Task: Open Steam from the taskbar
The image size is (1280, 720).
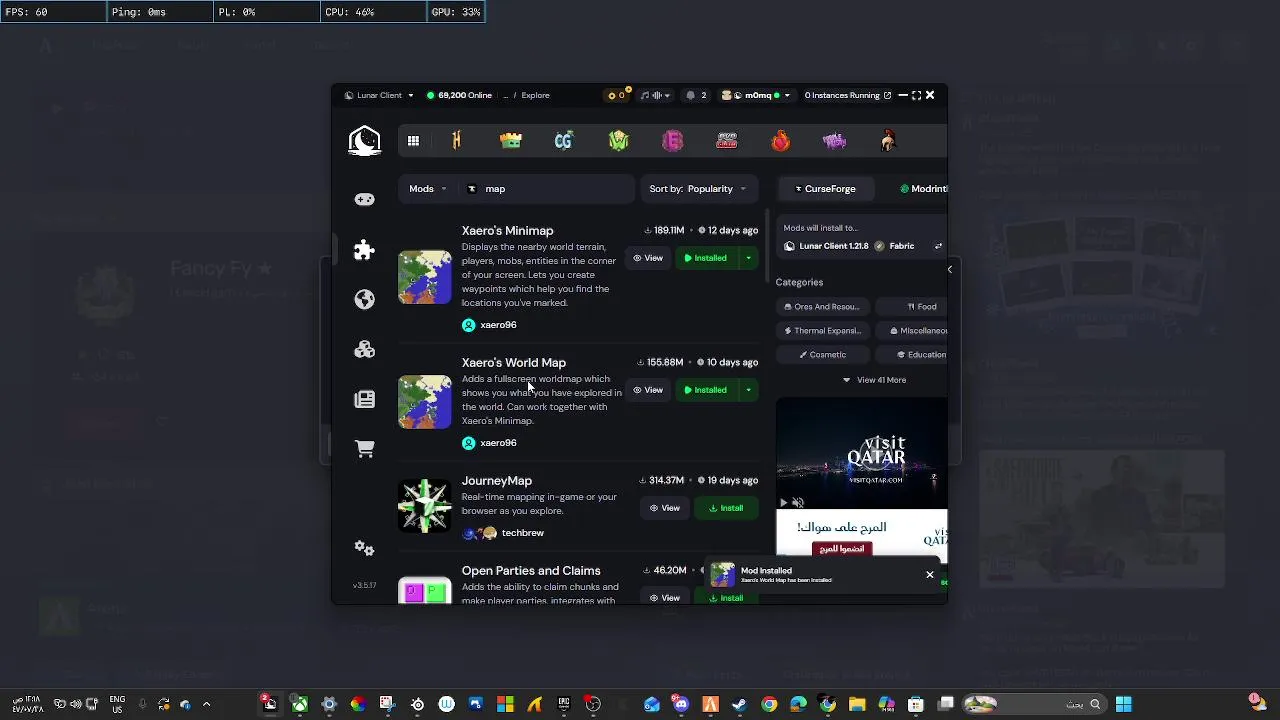Action: tap(739, 704)
